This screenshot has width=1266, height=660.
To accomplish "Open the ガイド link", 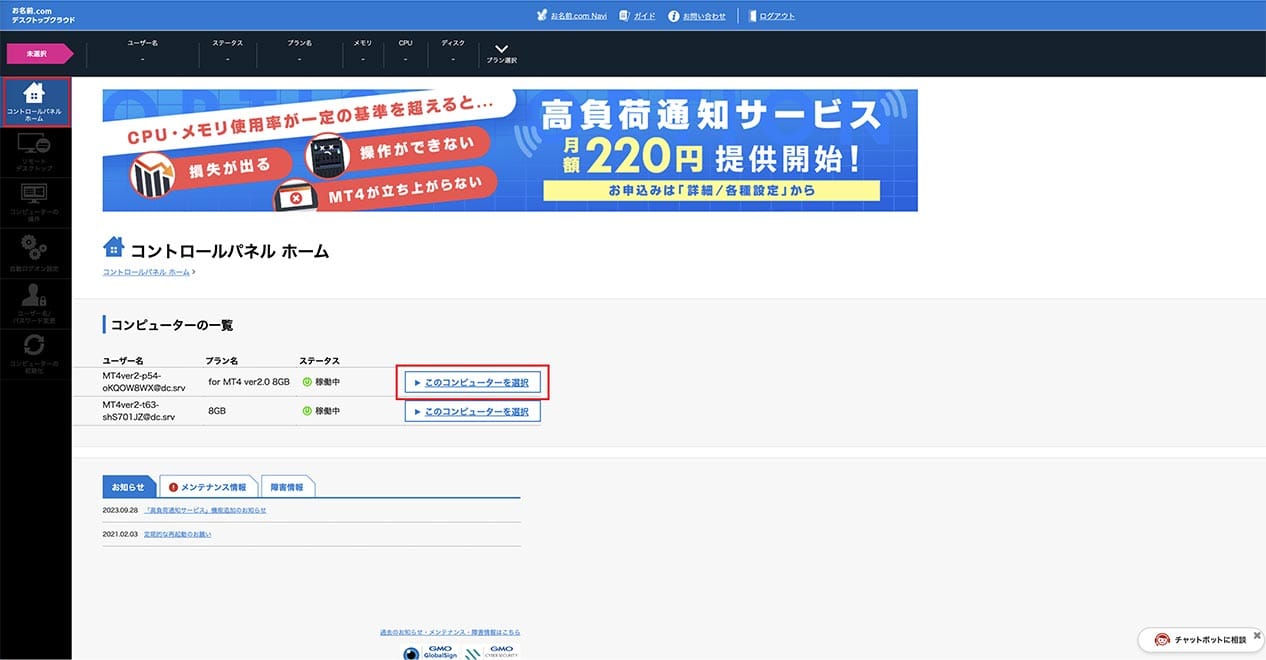I will pos(645,16).
